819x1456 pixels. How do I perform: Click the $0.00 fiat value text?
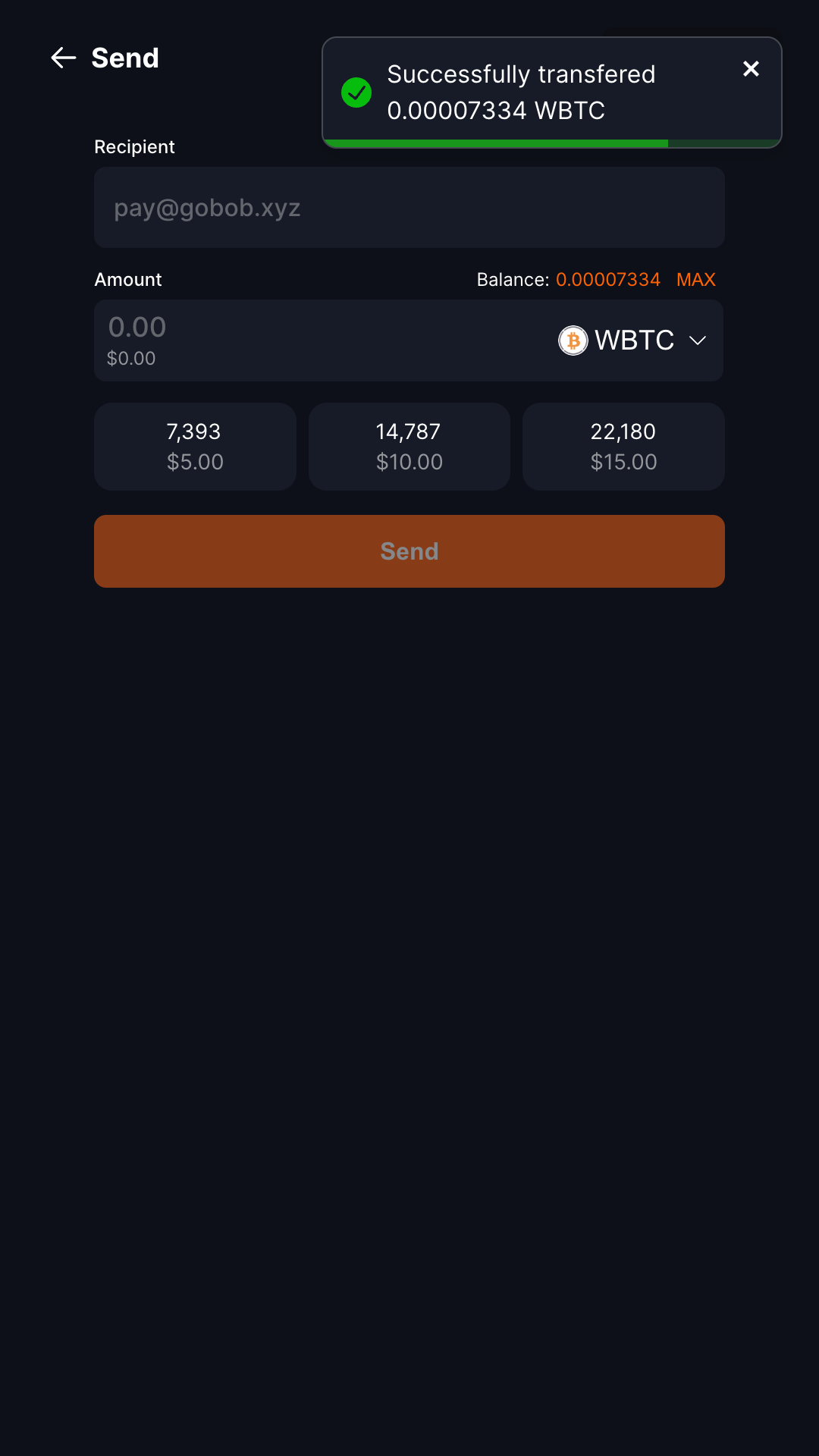point(131,359)
